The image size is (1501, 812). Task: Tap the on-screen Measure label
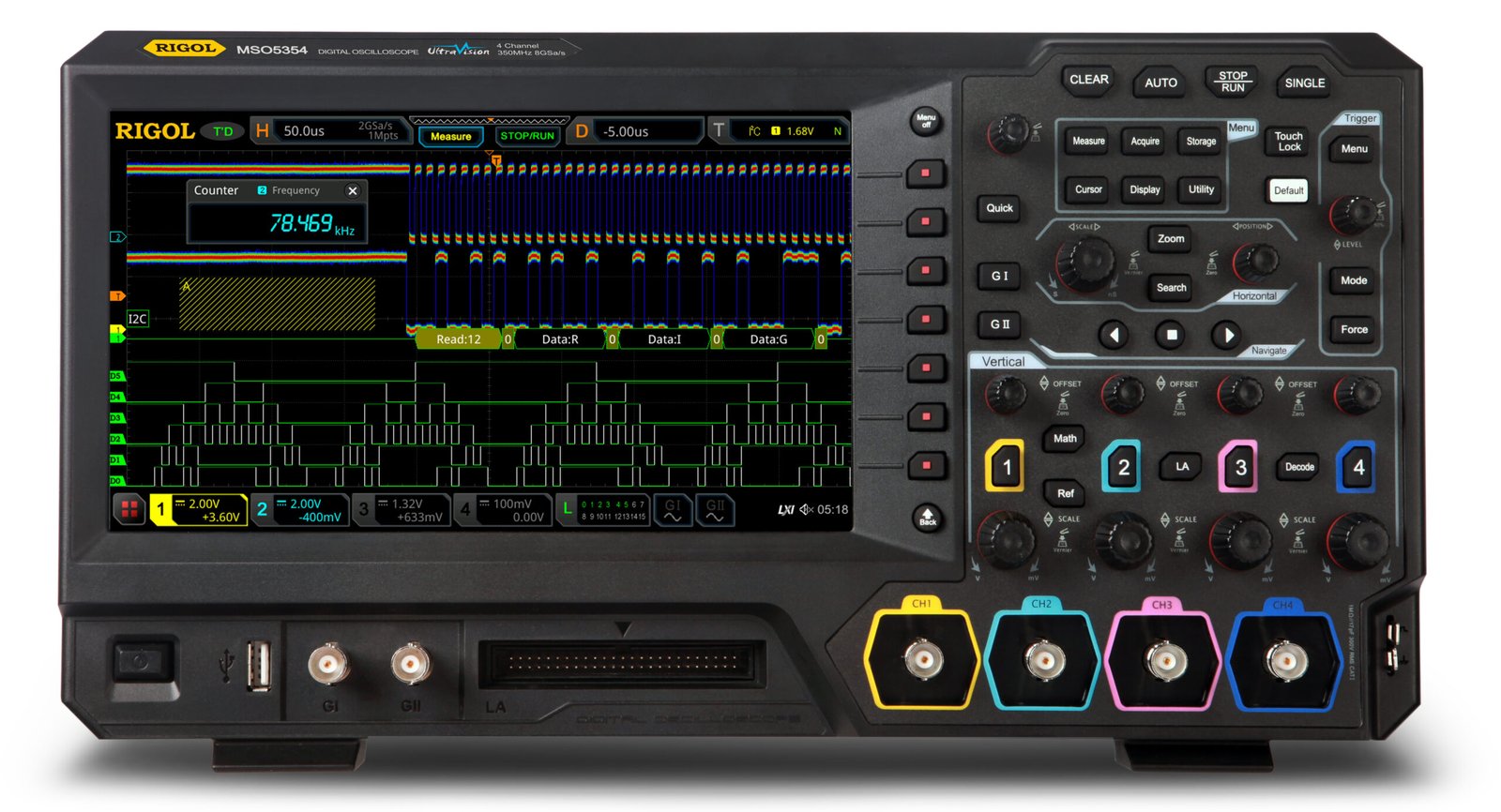pyautogui.click(x=451, y=136)
